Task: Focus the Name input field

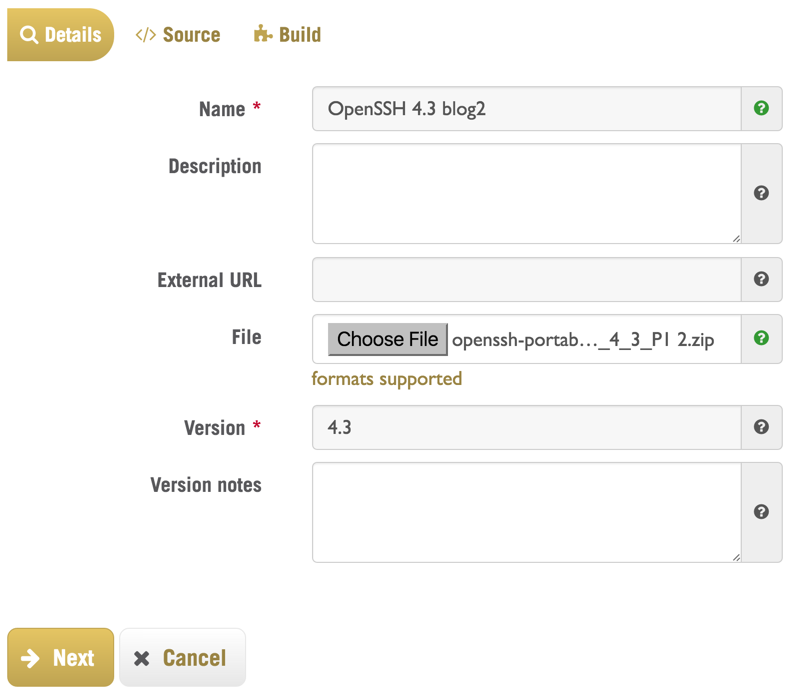Action: 527,109
